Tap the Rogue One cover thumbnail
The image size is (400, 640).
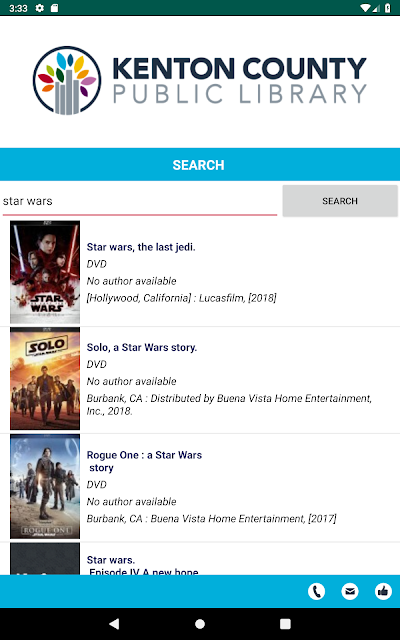[45, 487]
